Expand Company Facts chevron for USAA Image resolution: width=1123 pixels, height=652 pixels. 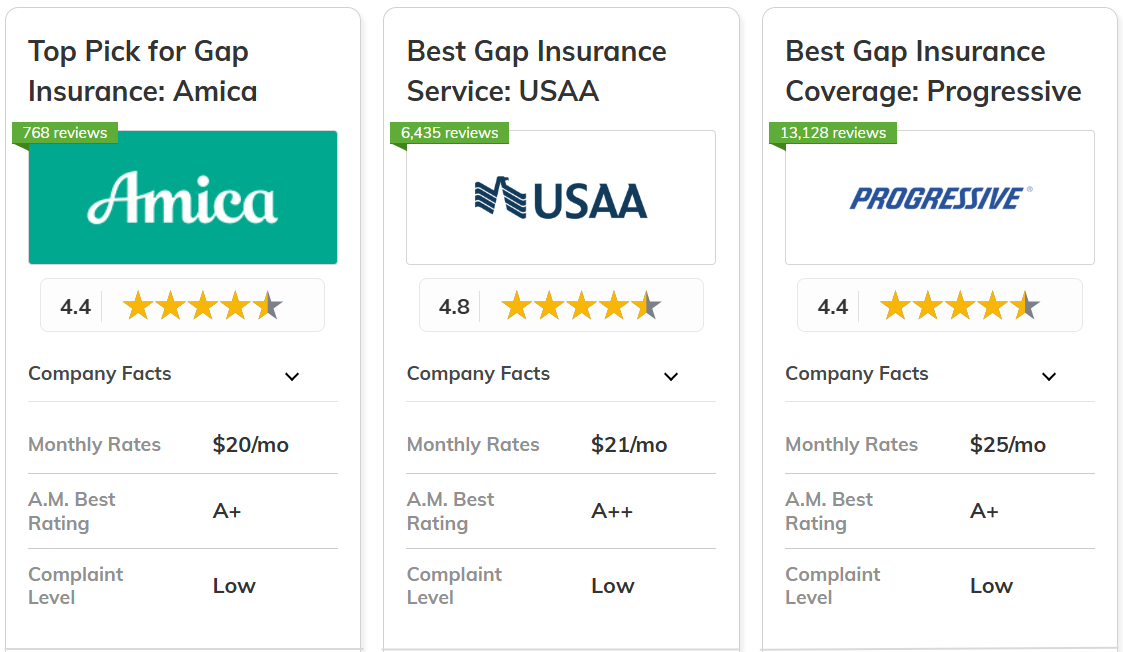[x=670, y=376]
